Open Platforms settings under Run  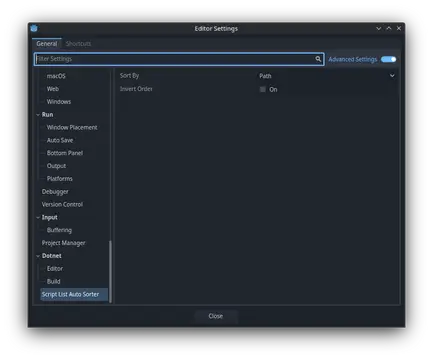pos(59,179)
